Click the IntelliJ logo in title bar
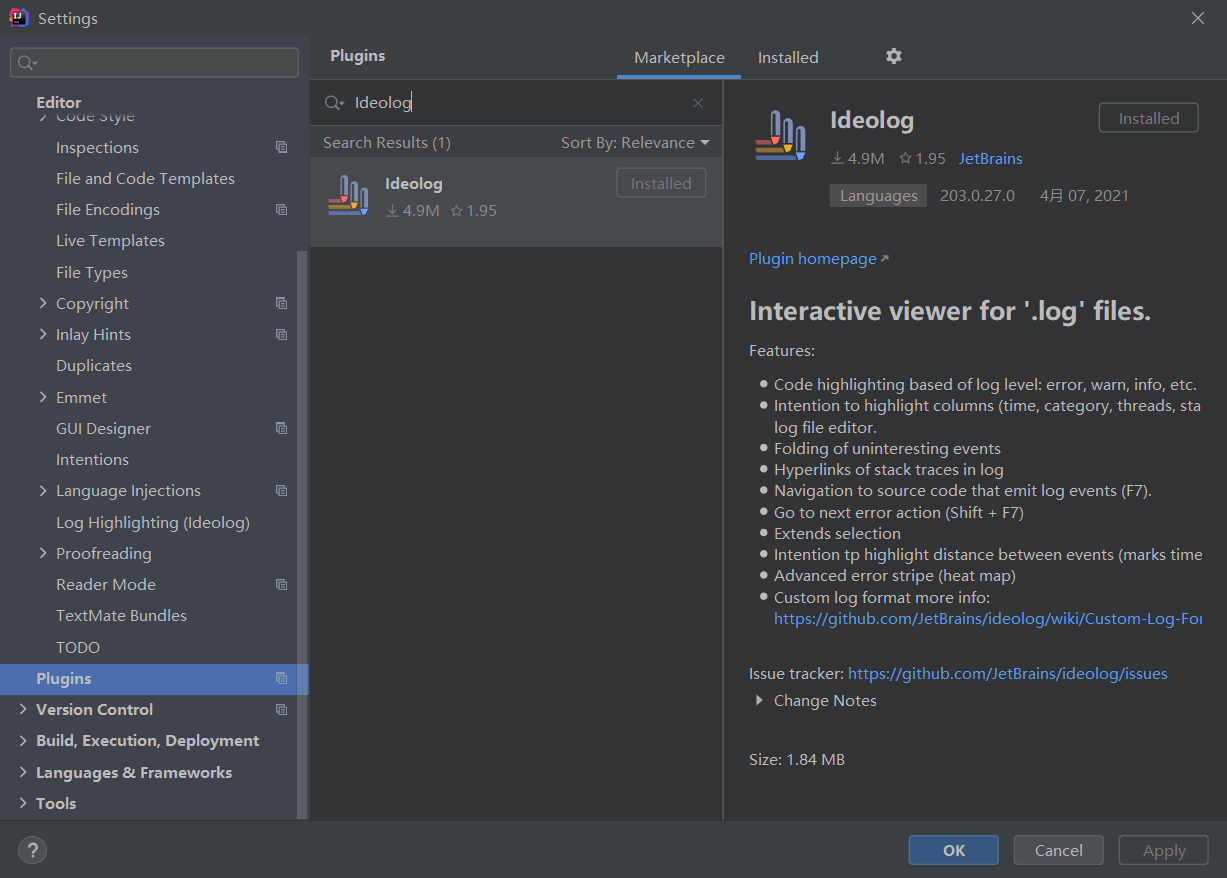1227x878 pixels. (19, 18)
